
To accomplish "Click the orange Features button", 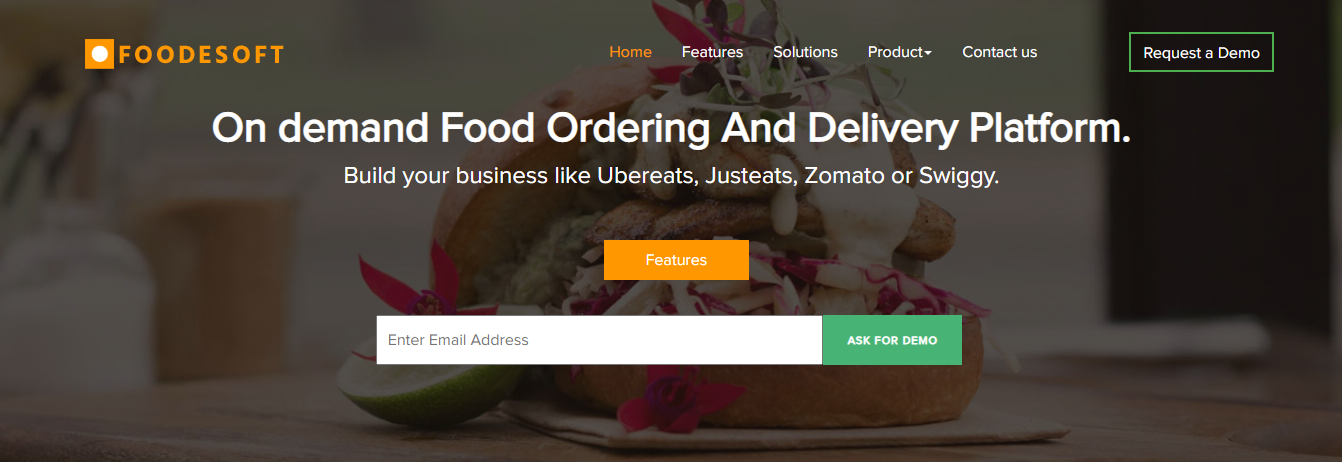I will coord(676,260).
